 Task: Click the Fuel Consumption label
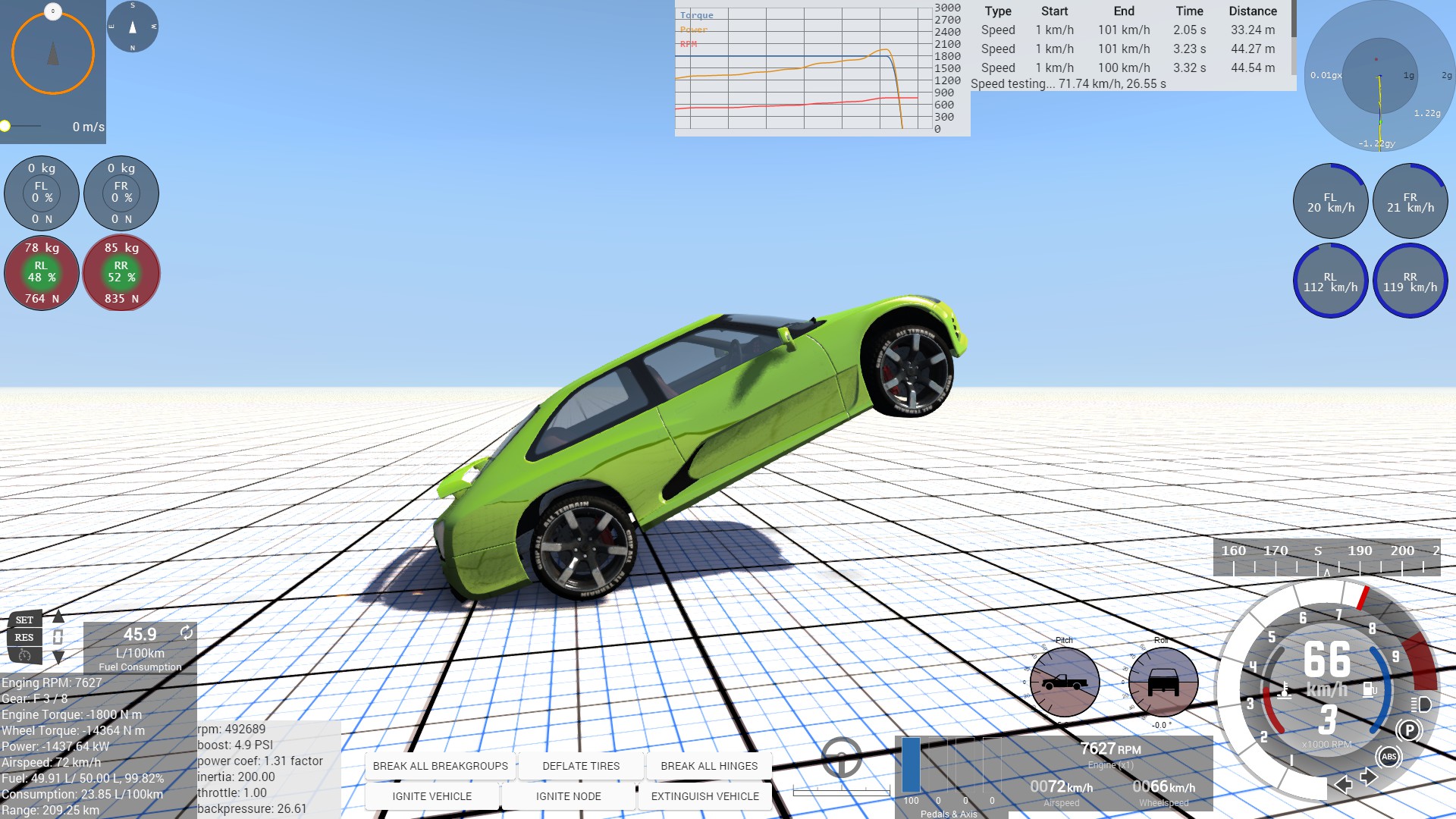pyautogui.click(x=140, y=667)
